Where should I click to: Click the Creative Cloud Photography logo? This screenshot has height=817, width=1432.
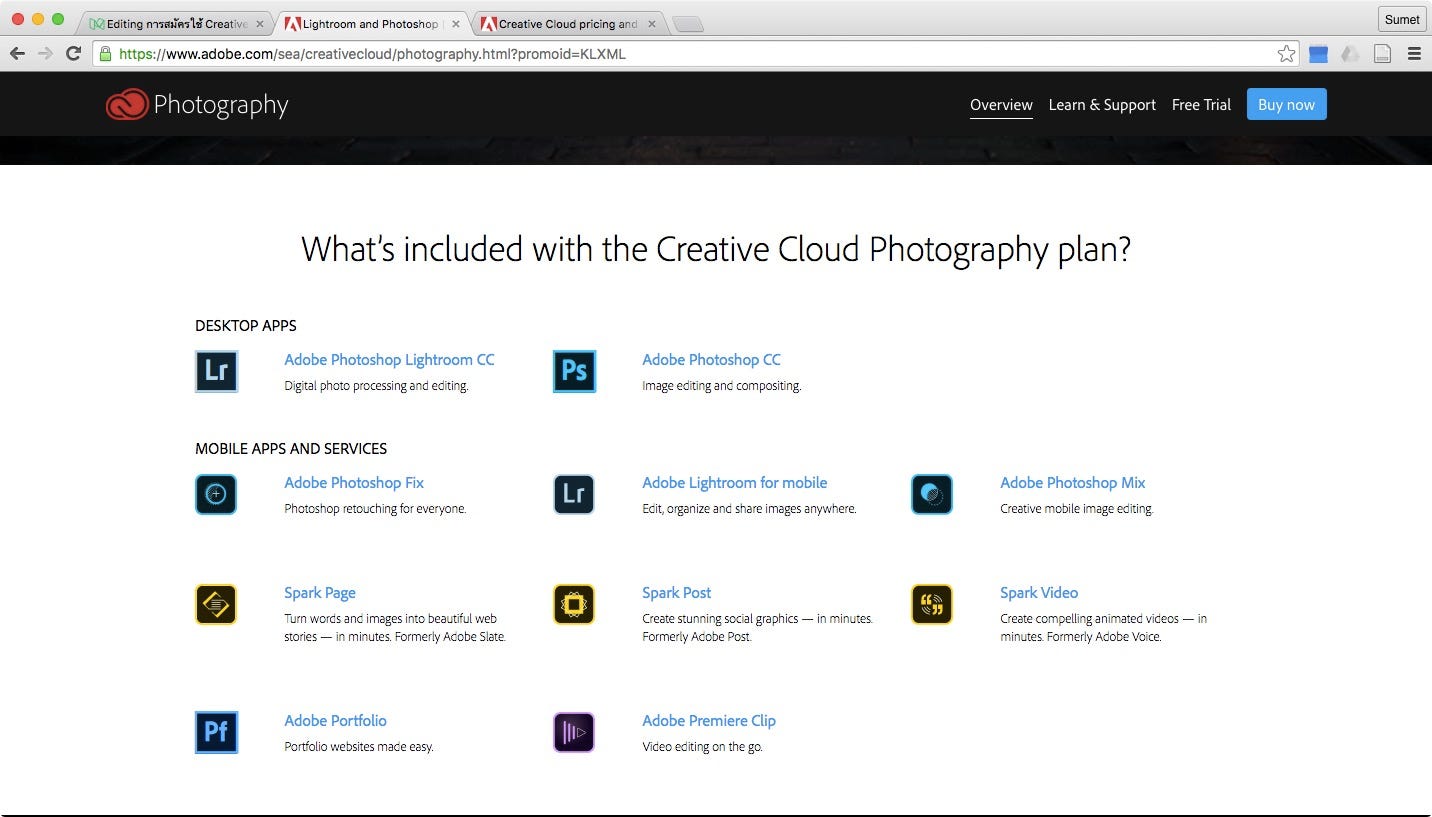(197, 104)
